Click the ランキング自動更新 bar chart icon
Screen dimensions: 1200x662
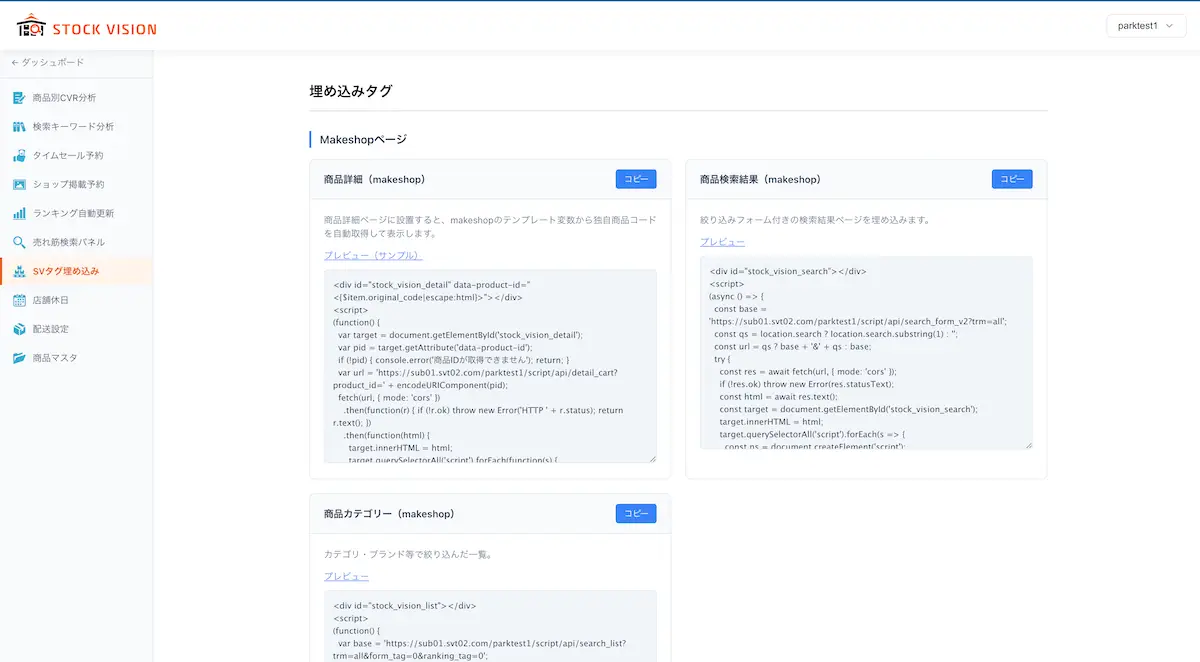[x=19, y=213]
